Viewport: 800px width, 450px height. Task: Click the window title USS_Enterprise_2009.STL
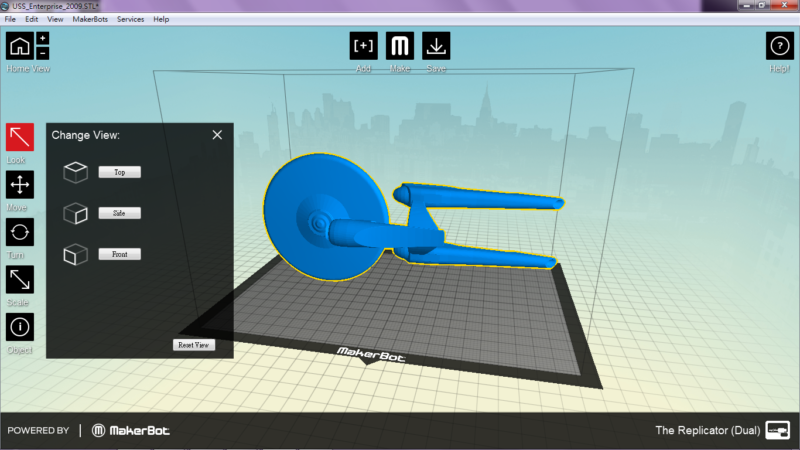(55, 6)
